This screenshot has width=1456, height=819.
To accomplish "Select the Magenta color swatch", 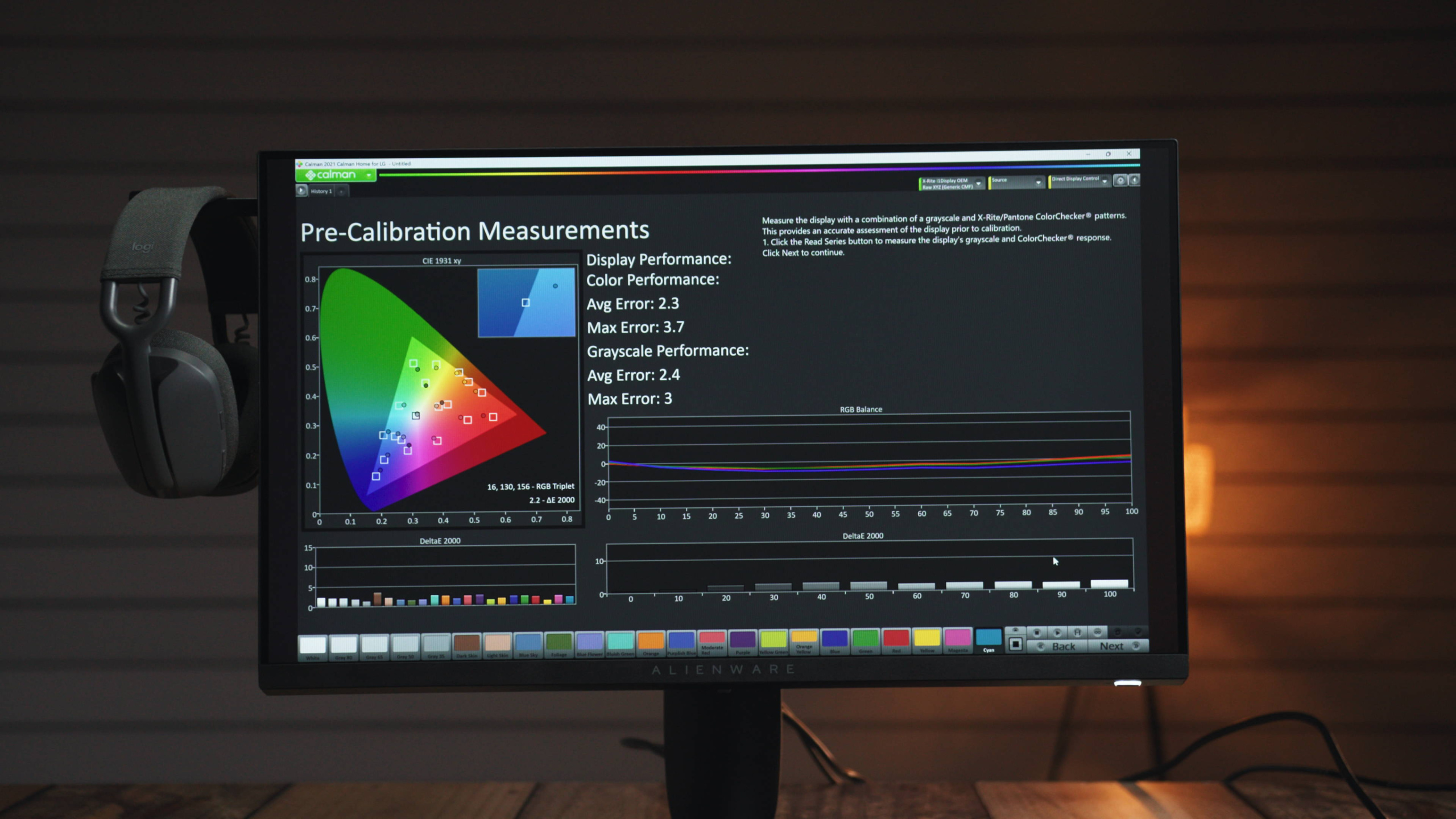I will [x=957, y=639].
